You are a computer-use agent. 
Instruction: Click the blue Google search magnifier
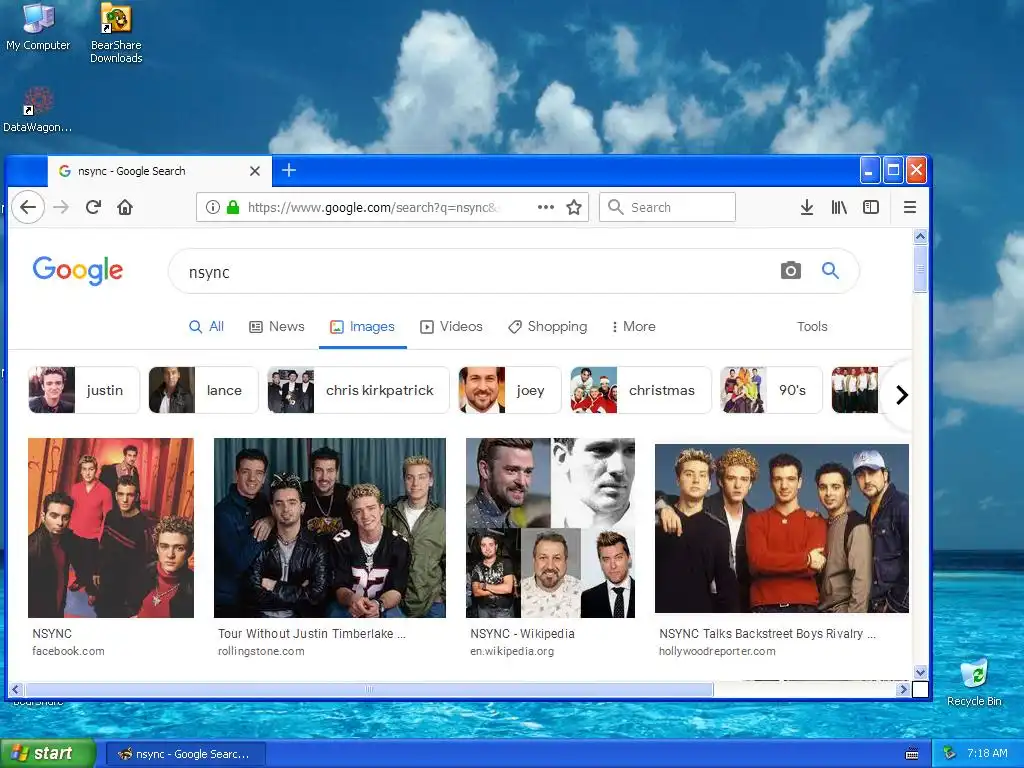tap(830, 270)
